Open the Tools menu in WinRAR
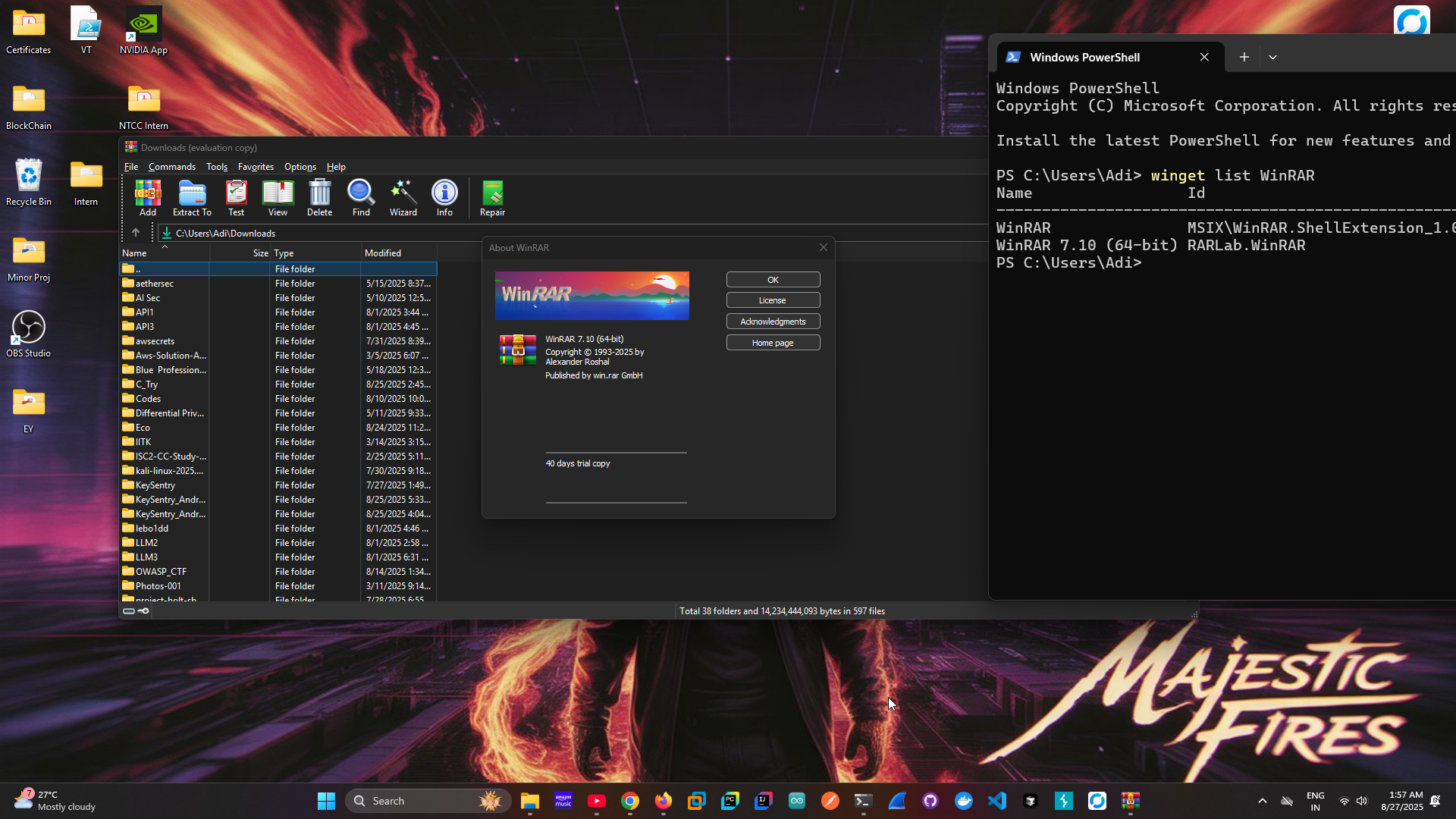The image size is (1456, 819). [217, 167]
